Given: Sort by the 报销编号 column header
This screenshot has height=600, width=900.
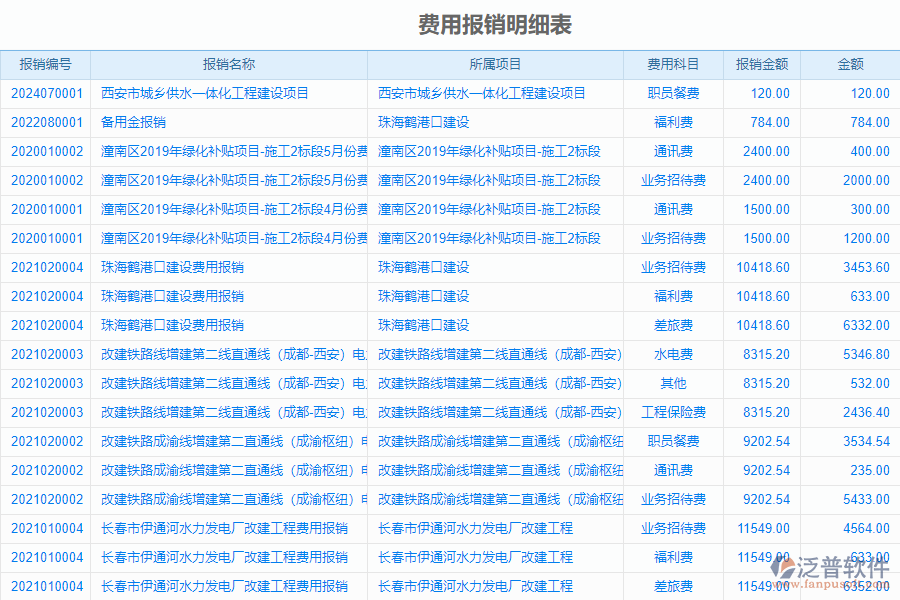Looking at the screenshot, I should [47, 63].
